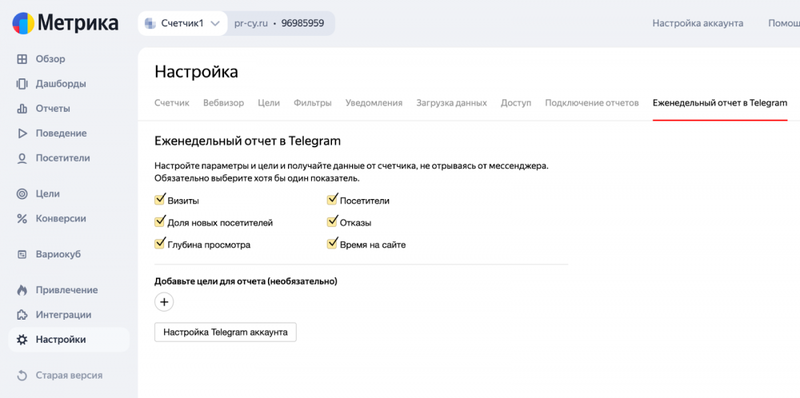Switch to the Вебвизор tab
800x398 pixels.
[223, 103]
